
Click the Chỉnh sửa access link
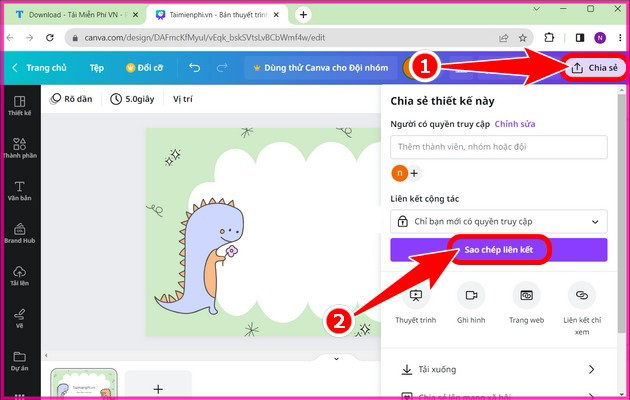515,124
